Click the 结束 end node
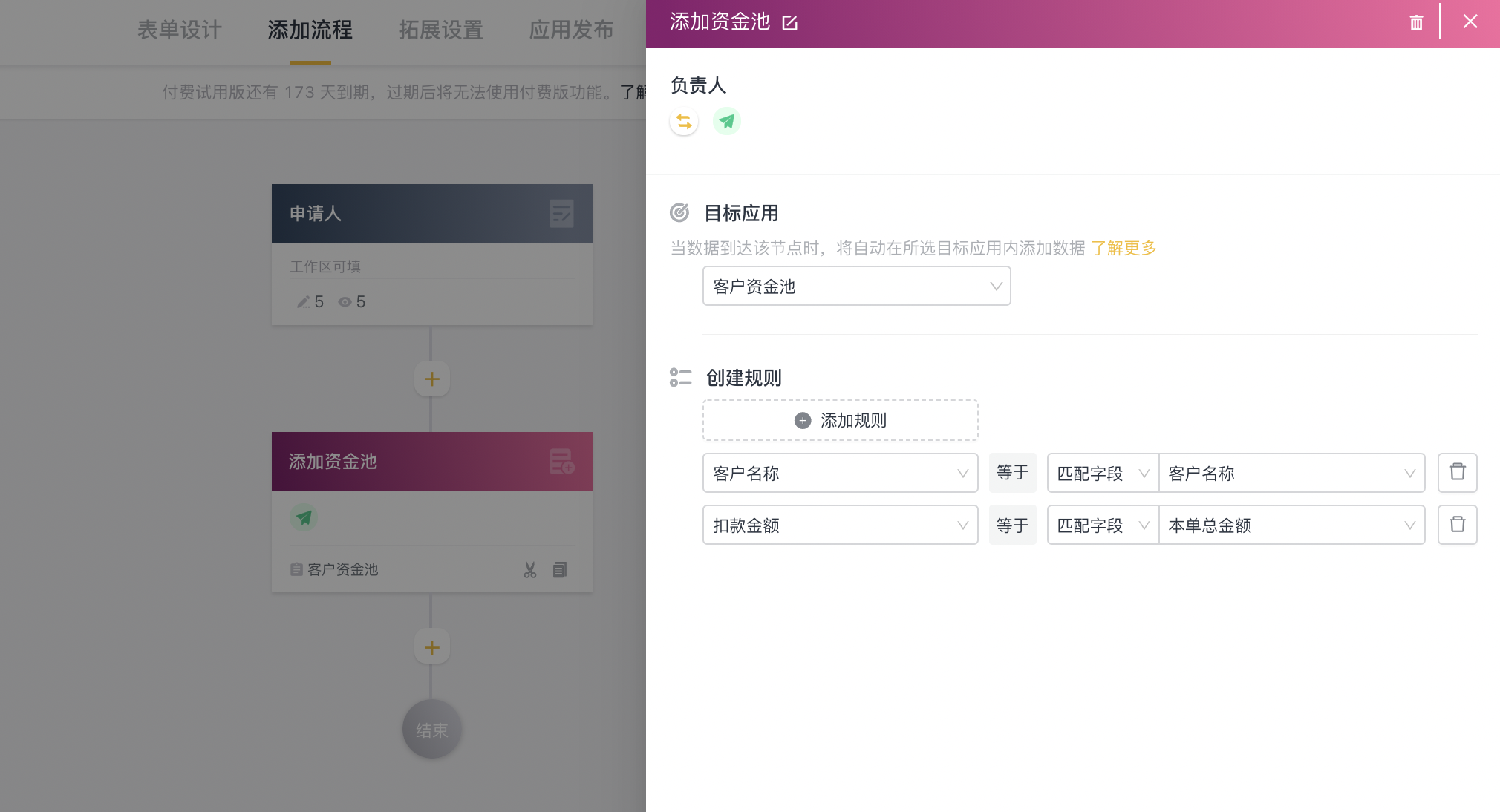1500x812 pixels. coord(432,730)
